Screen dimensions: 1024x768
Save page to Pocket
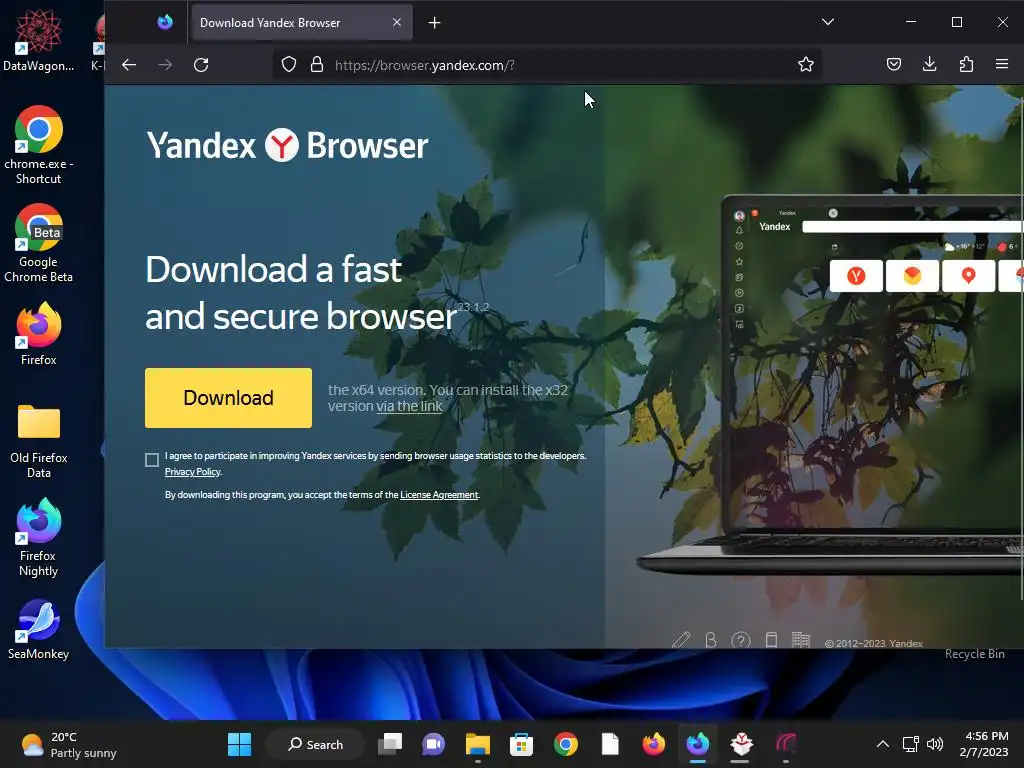pyautogui.click(x=894, y=64)
